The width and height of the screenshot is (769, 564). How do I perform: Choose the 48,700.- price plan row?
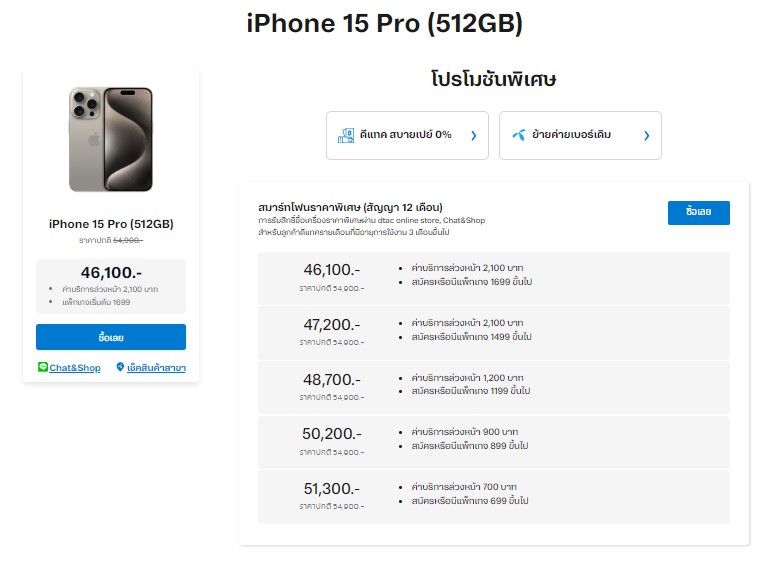pos(493,387)
